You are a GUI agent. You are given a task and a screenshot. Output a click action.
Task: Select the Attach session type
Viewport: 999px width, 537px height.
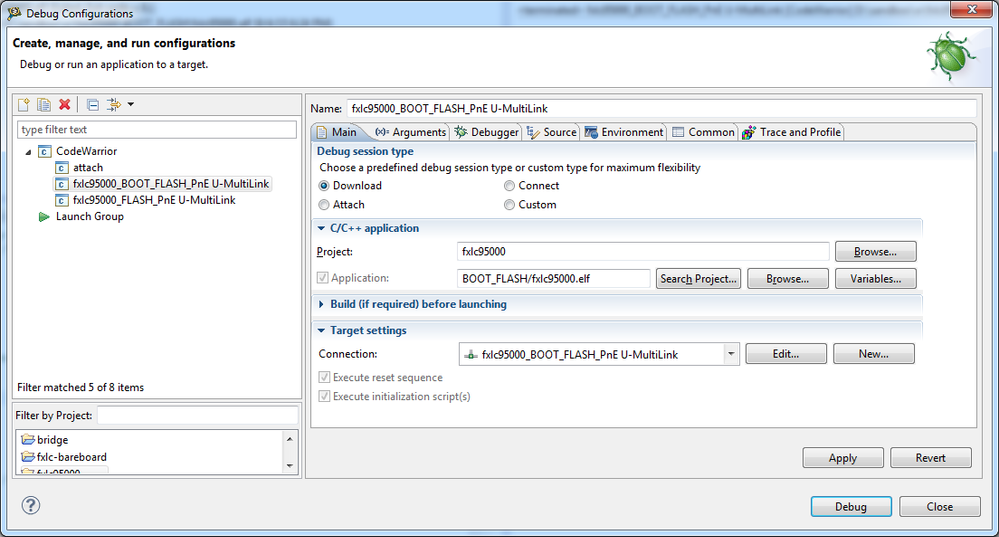pyautogui.click(x=324, y=204)
